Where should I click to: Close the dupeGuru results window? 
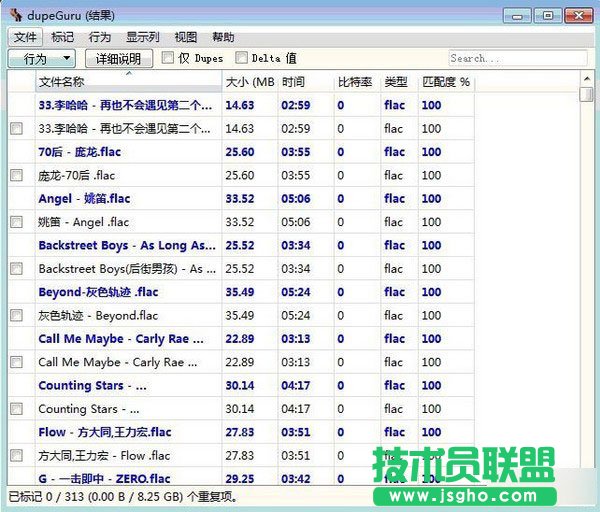(x=577, y=14)
